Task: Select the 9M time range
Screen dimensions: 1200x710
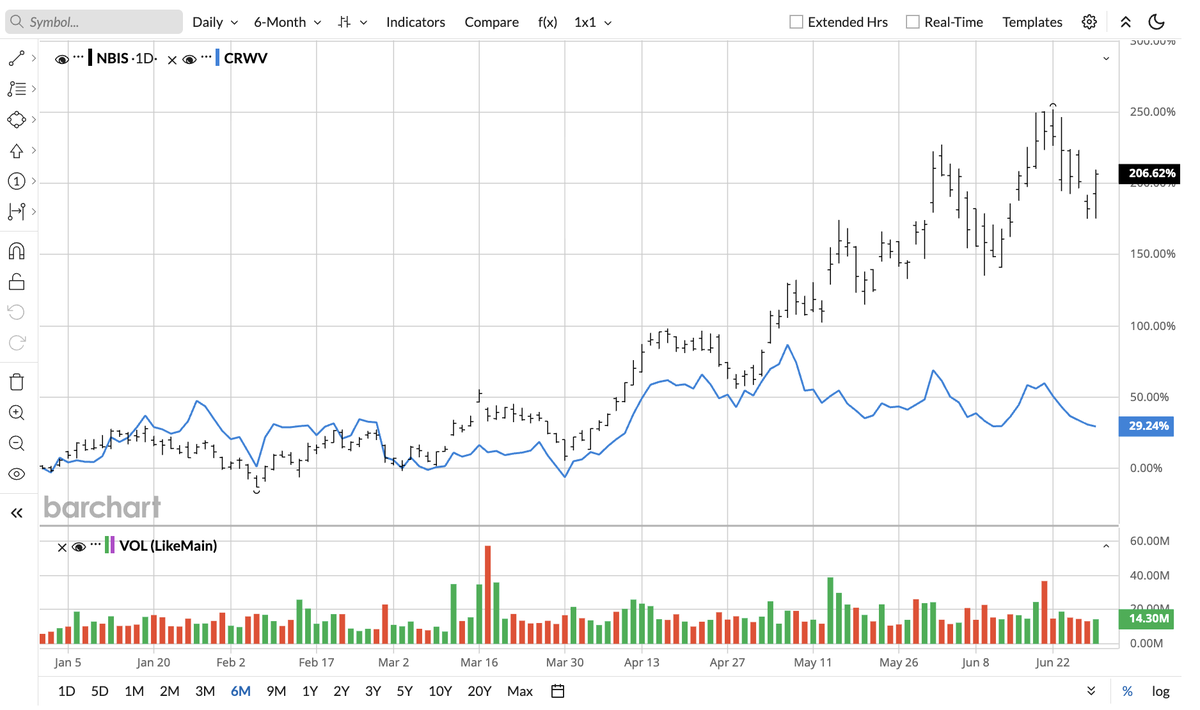Action: point(276,691)
